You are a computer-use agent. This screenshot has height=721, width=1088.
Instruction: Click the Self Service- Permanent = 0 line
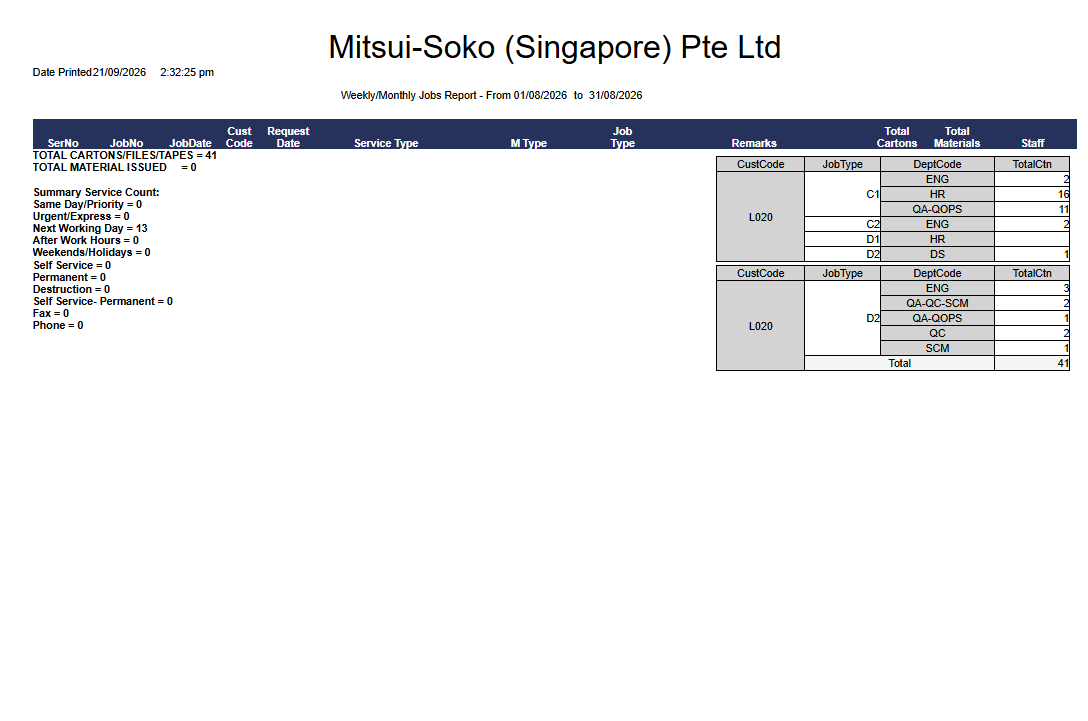tap(103, 301)
